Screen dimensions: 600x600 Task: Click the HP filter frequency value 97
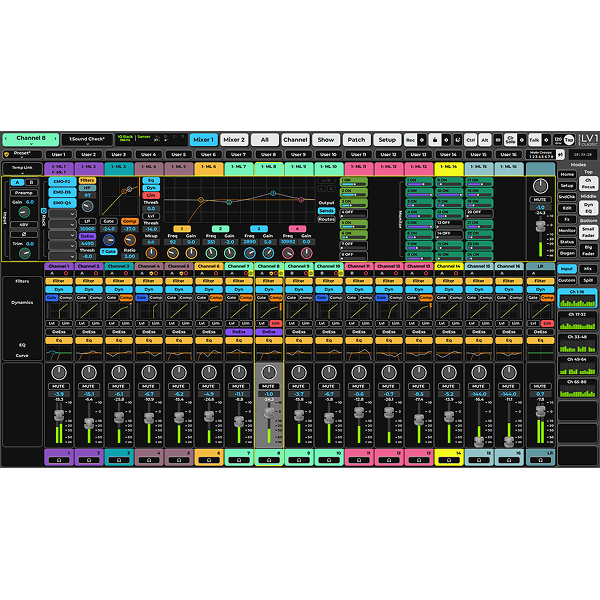coord(88,196)
